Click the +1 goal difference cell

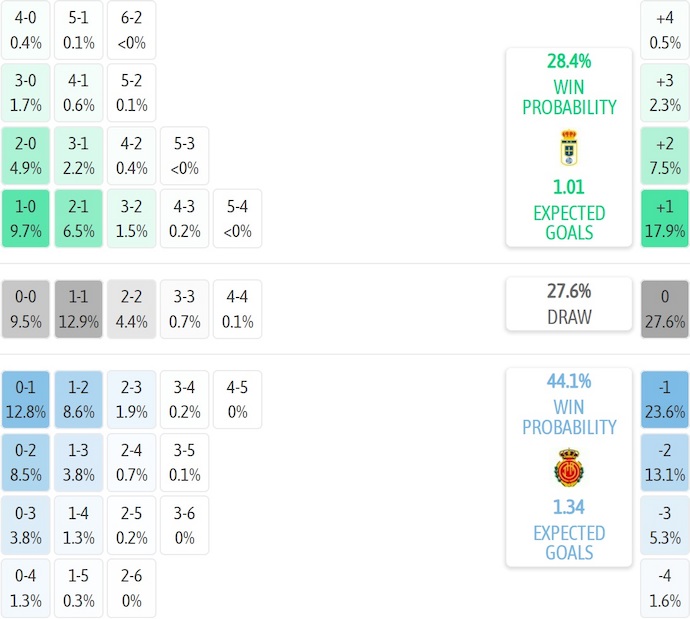[x=665, y=219]
